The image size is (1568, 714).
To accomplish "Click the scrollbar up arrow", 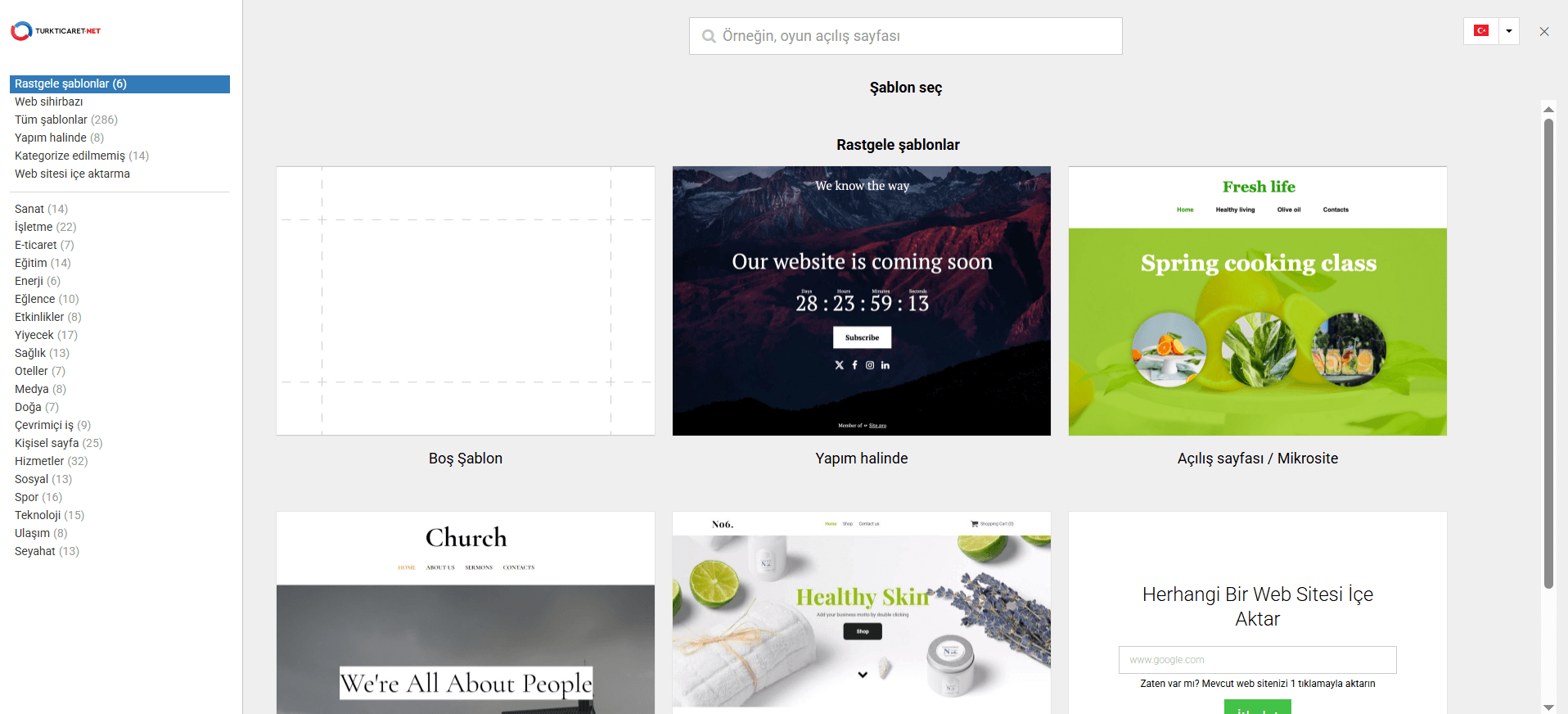I will tap(1548, 108).
